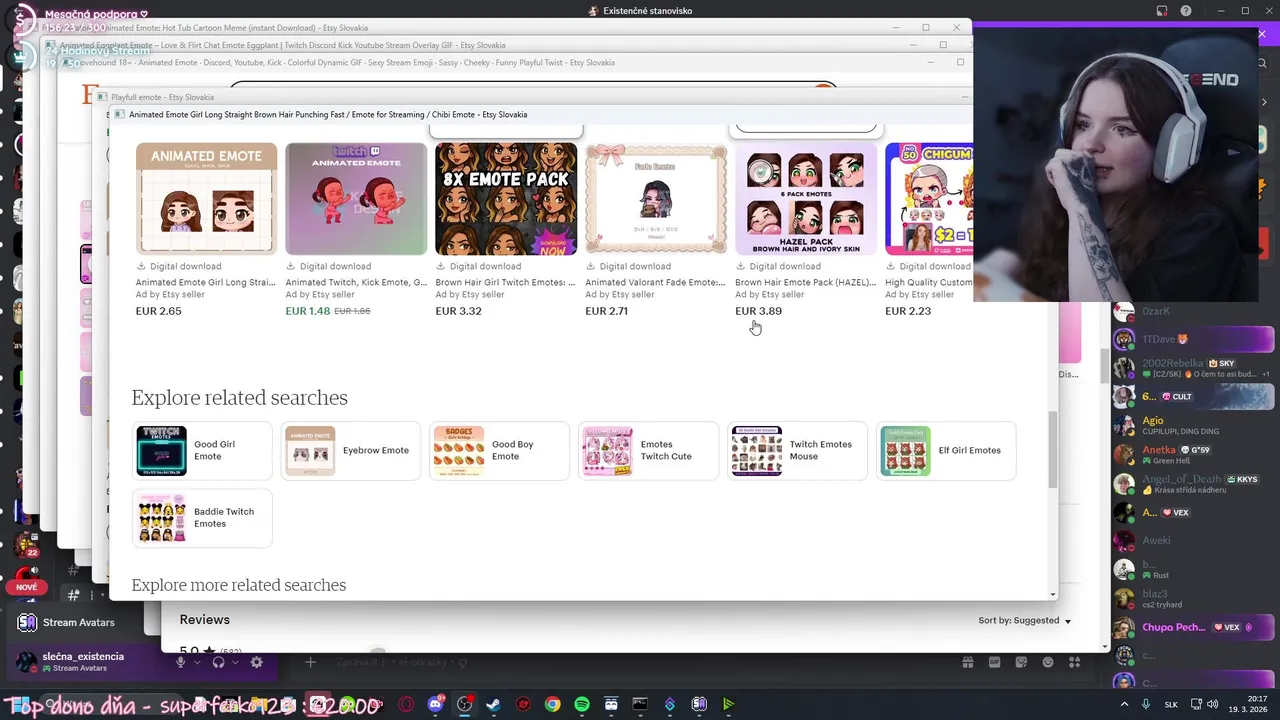
Task: Open the 8X Emote Pack listing image
Action: pyautogui.click(x=506, y=198)
